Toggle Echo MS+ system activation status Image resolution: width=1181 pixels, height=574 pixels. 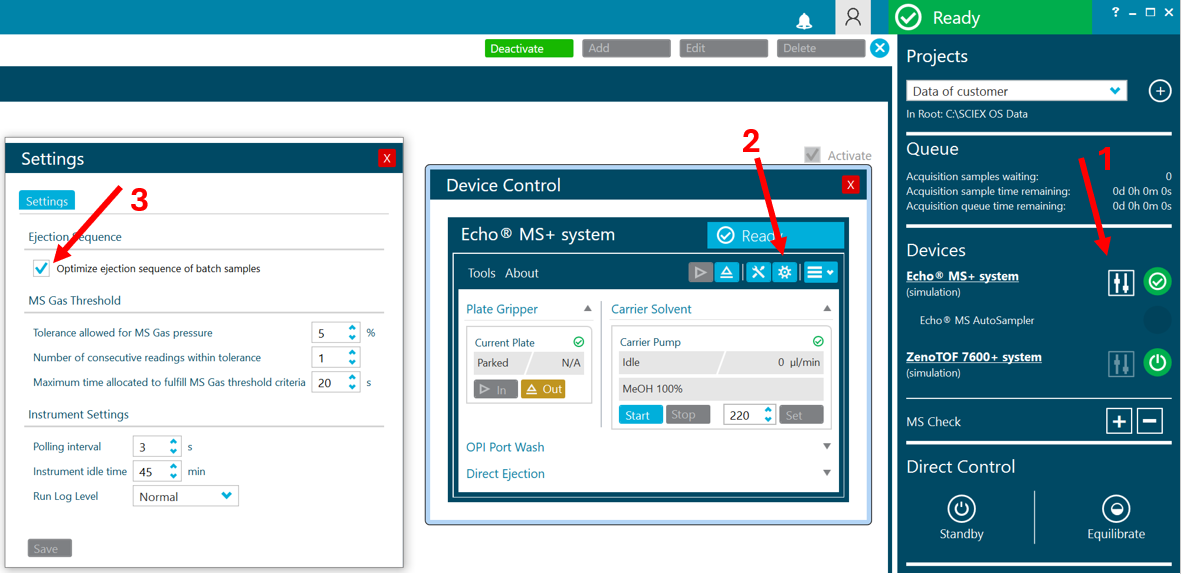pyautogui.click(x=1157, y=282)
